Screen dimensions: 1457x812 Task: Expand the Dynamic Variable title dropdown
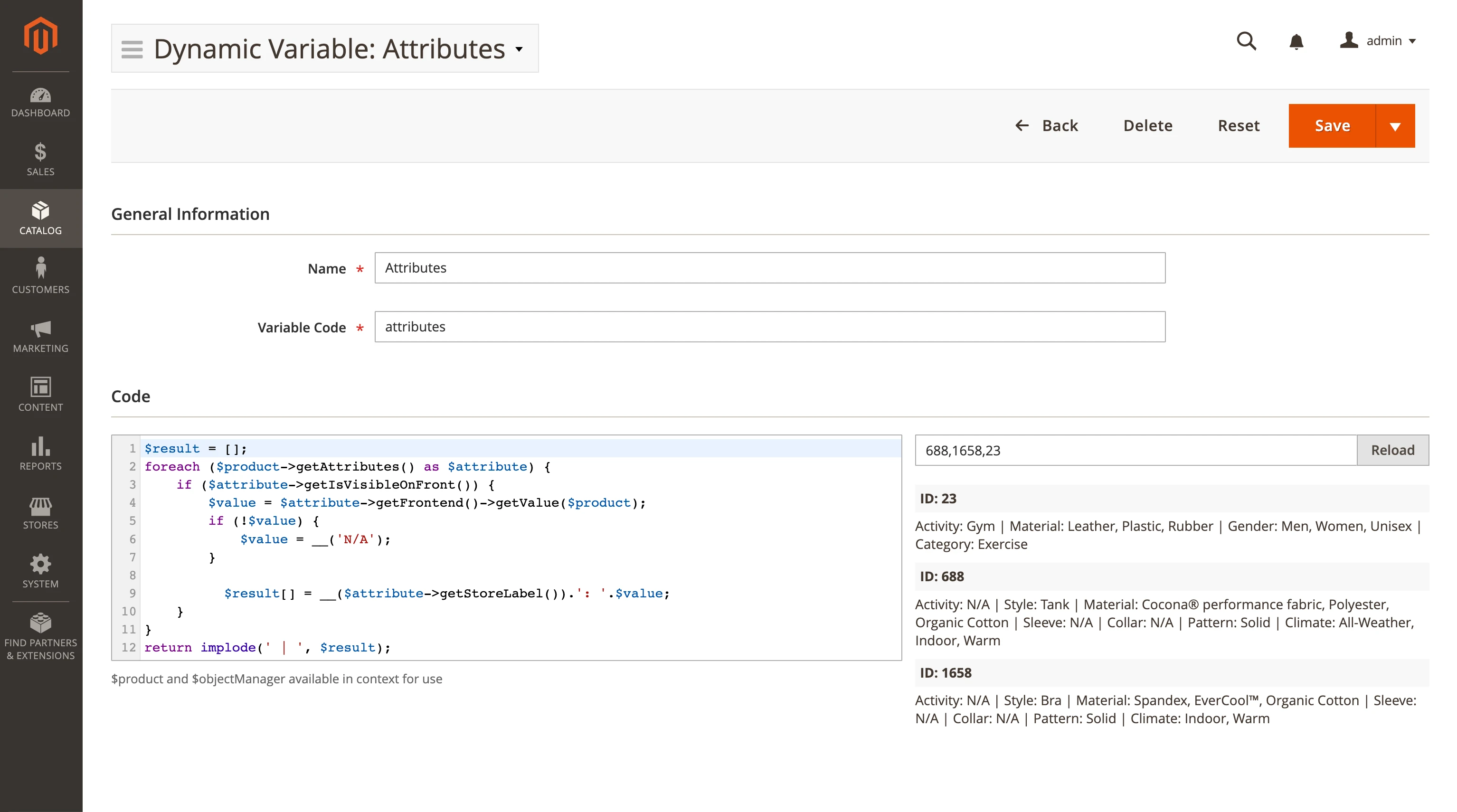click(x=519, y=49)
